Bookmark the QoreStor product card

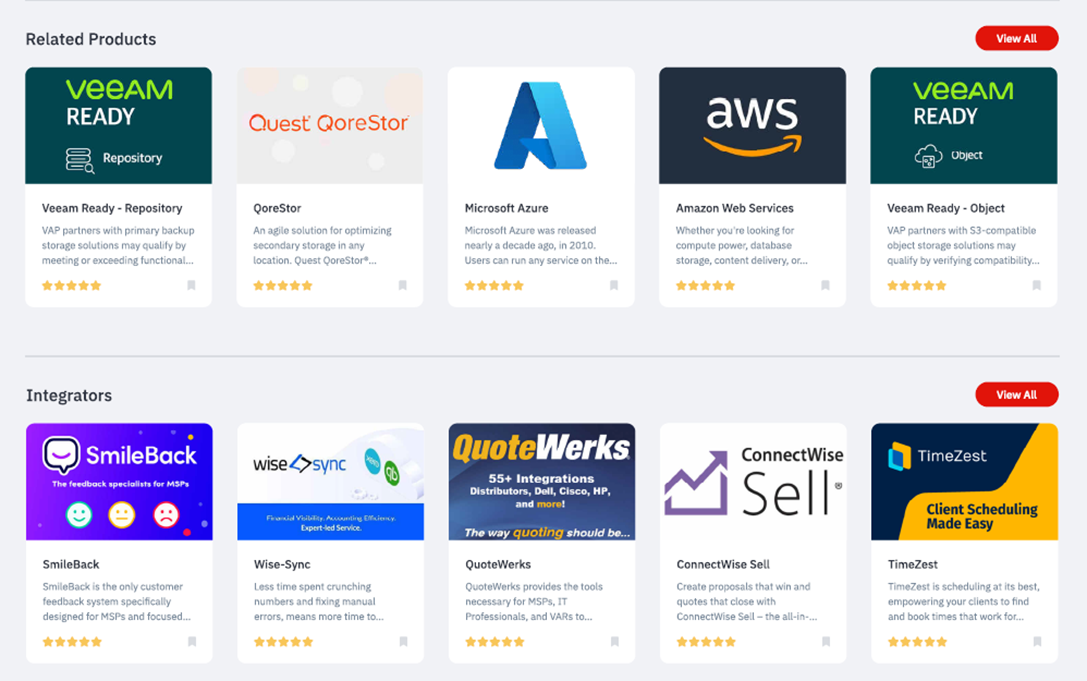pos(403,285)
